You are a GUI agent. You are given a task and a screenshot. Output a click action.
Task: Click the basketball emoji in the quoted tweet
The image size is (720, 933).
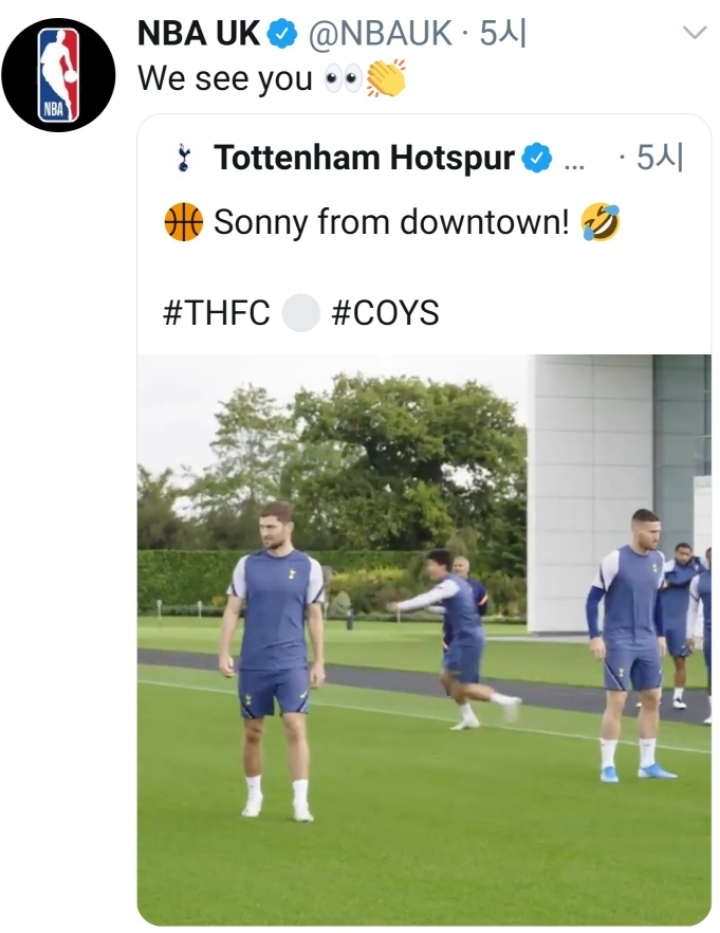coord(183,222)
